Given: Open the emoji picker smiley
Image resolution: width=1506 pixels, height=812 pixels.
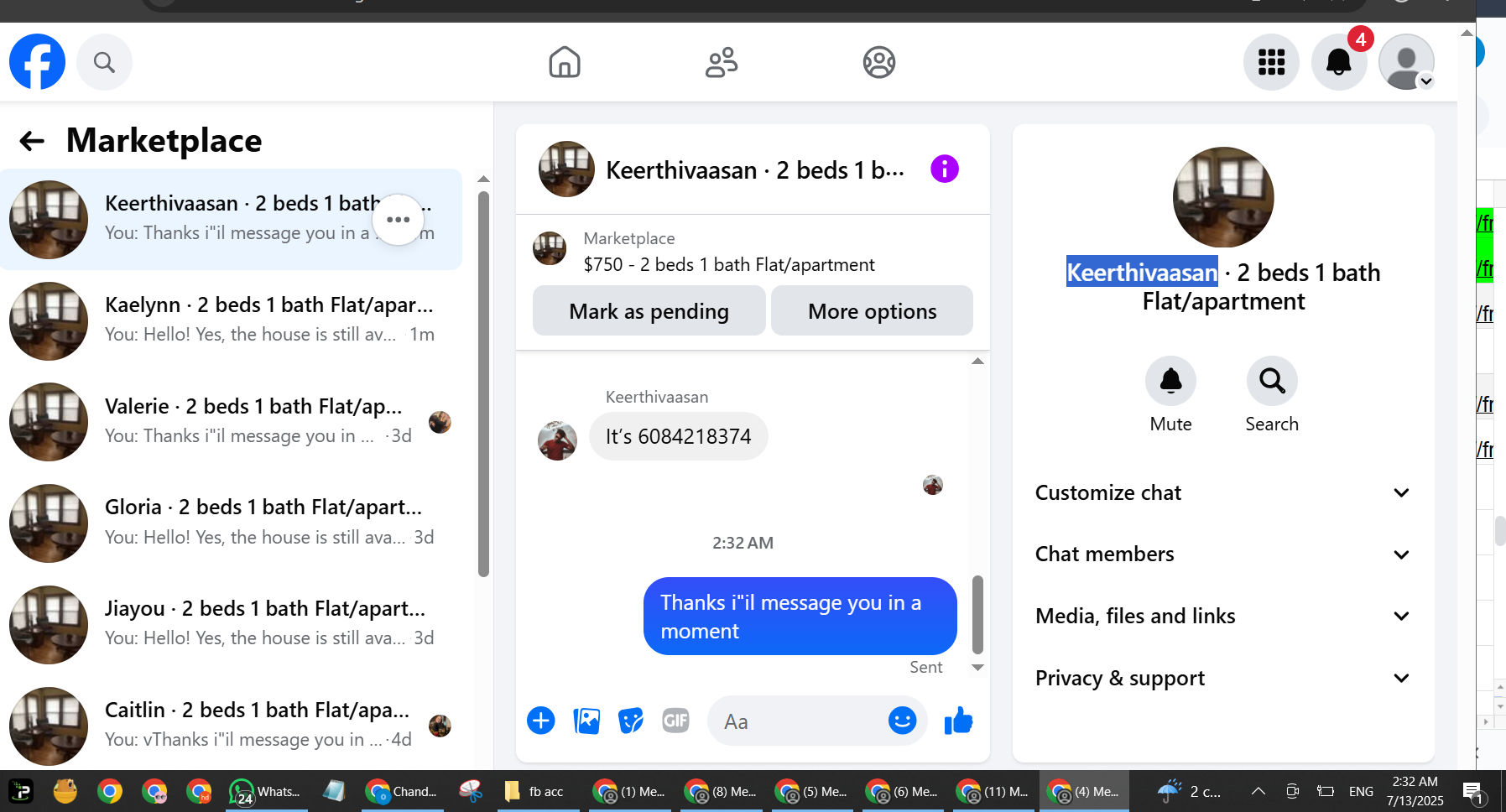Looking at the screenshot, I should pos(903,721).
